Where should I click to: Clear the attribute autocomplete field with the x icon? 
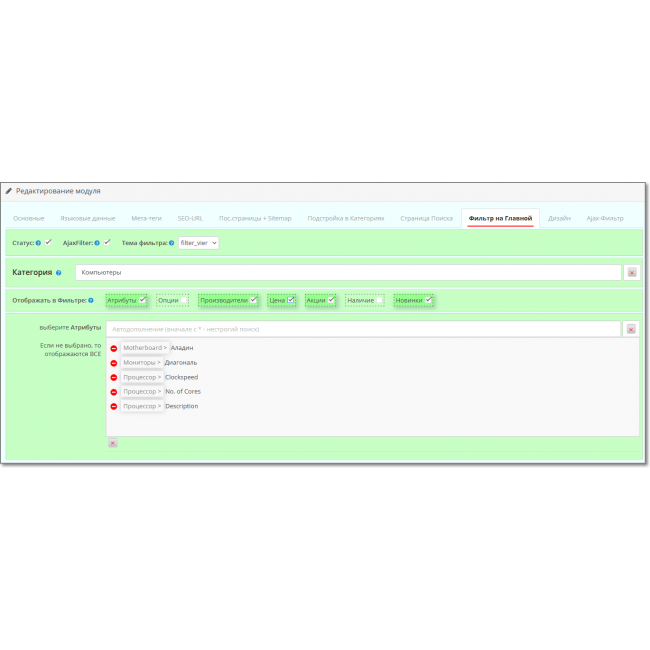click(x=632, y=328)
